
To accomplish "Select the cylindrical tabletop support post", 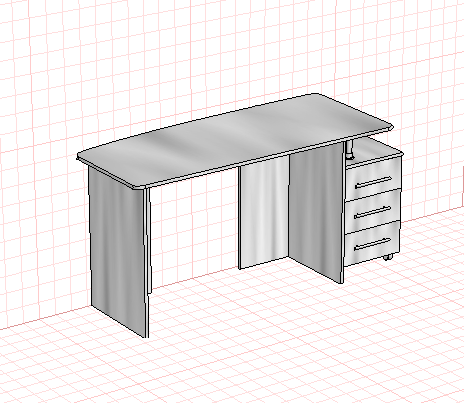I will click(x=350, y=149).
